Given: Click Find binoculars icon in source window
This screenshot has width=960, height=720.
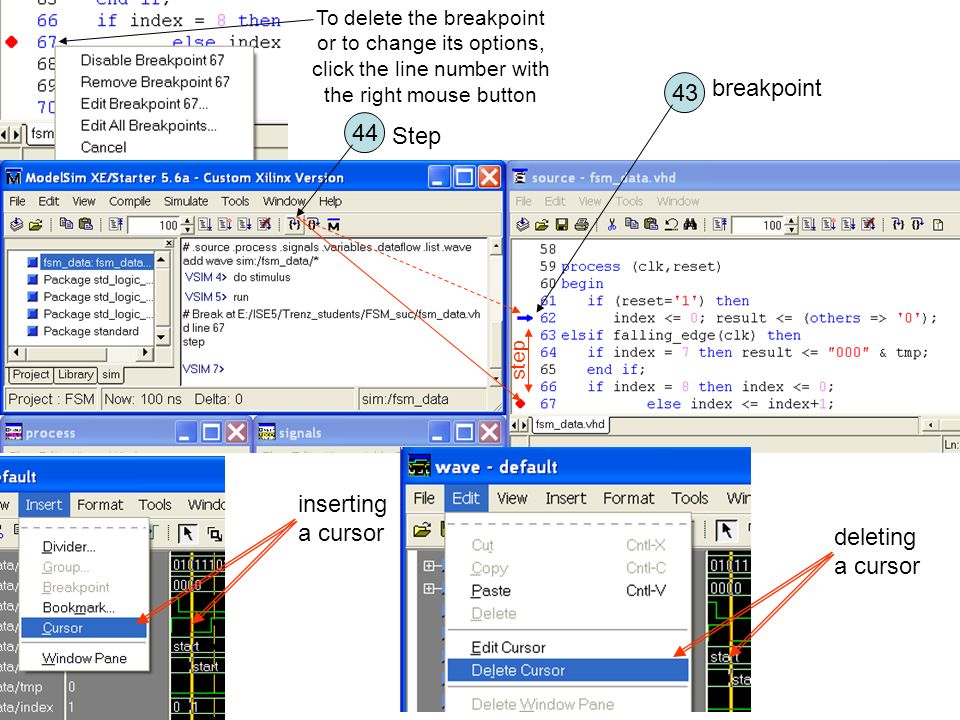Looking at the screenshot, I should click(x=690, y=225).
